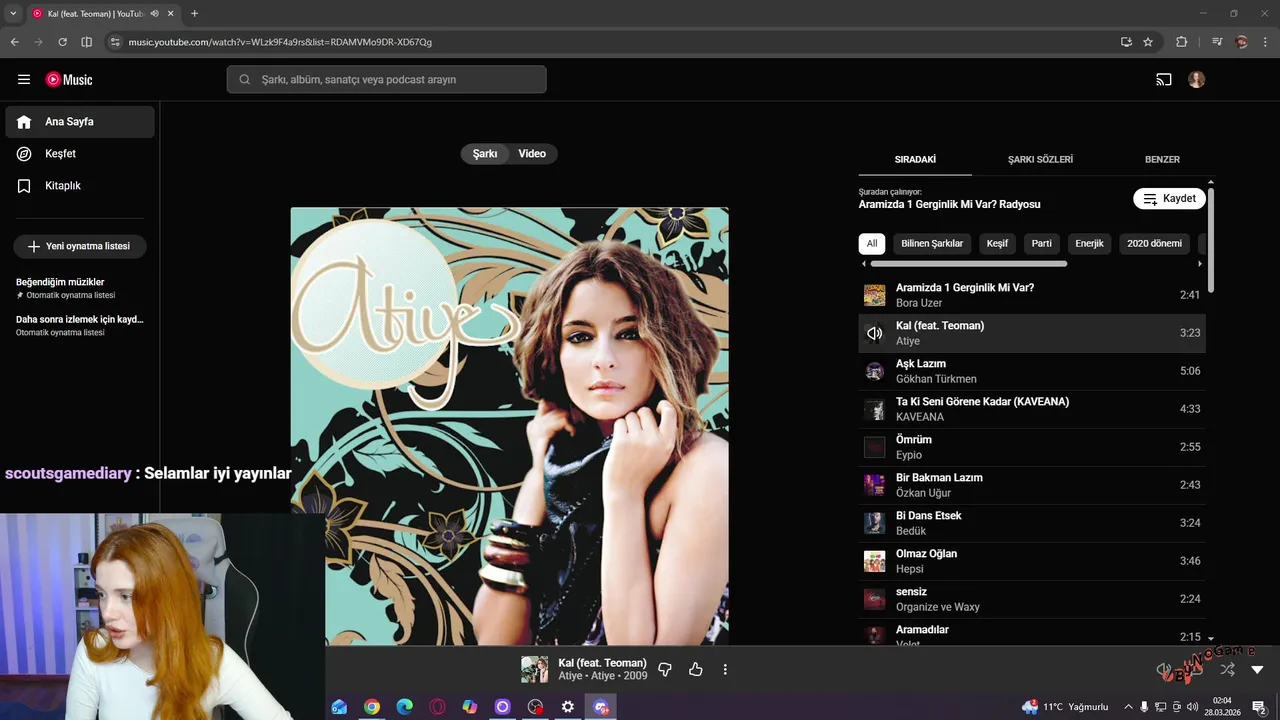
Task: Click Aşk Lazım thumbnail in queue
Action: pos(875,371)
